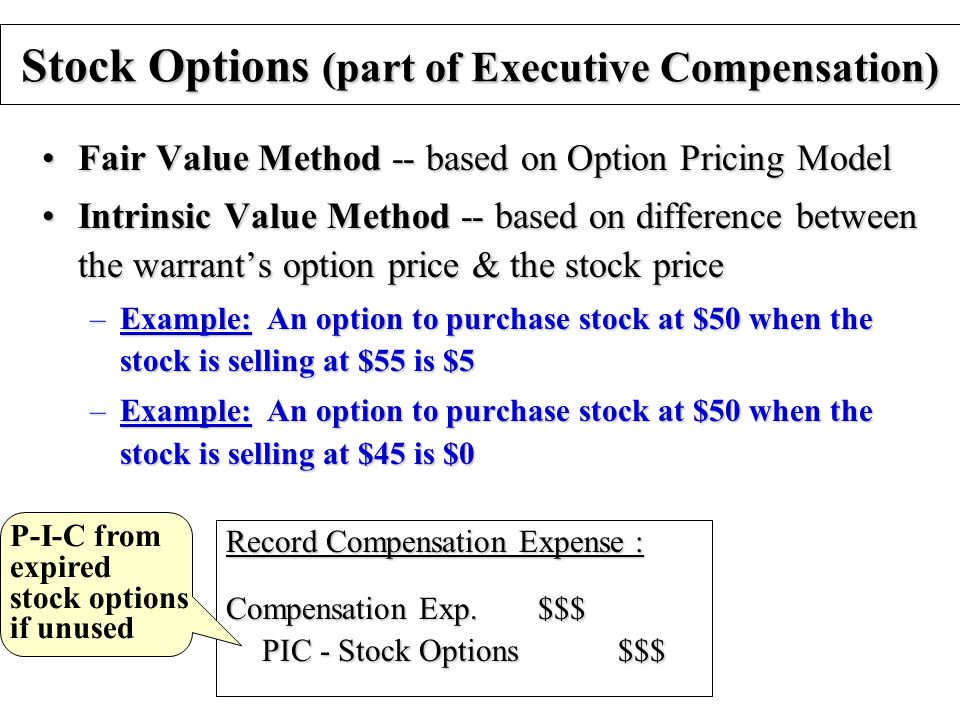Click the second underlined Example link
This screenshot has height=720, width=960.
186,411
